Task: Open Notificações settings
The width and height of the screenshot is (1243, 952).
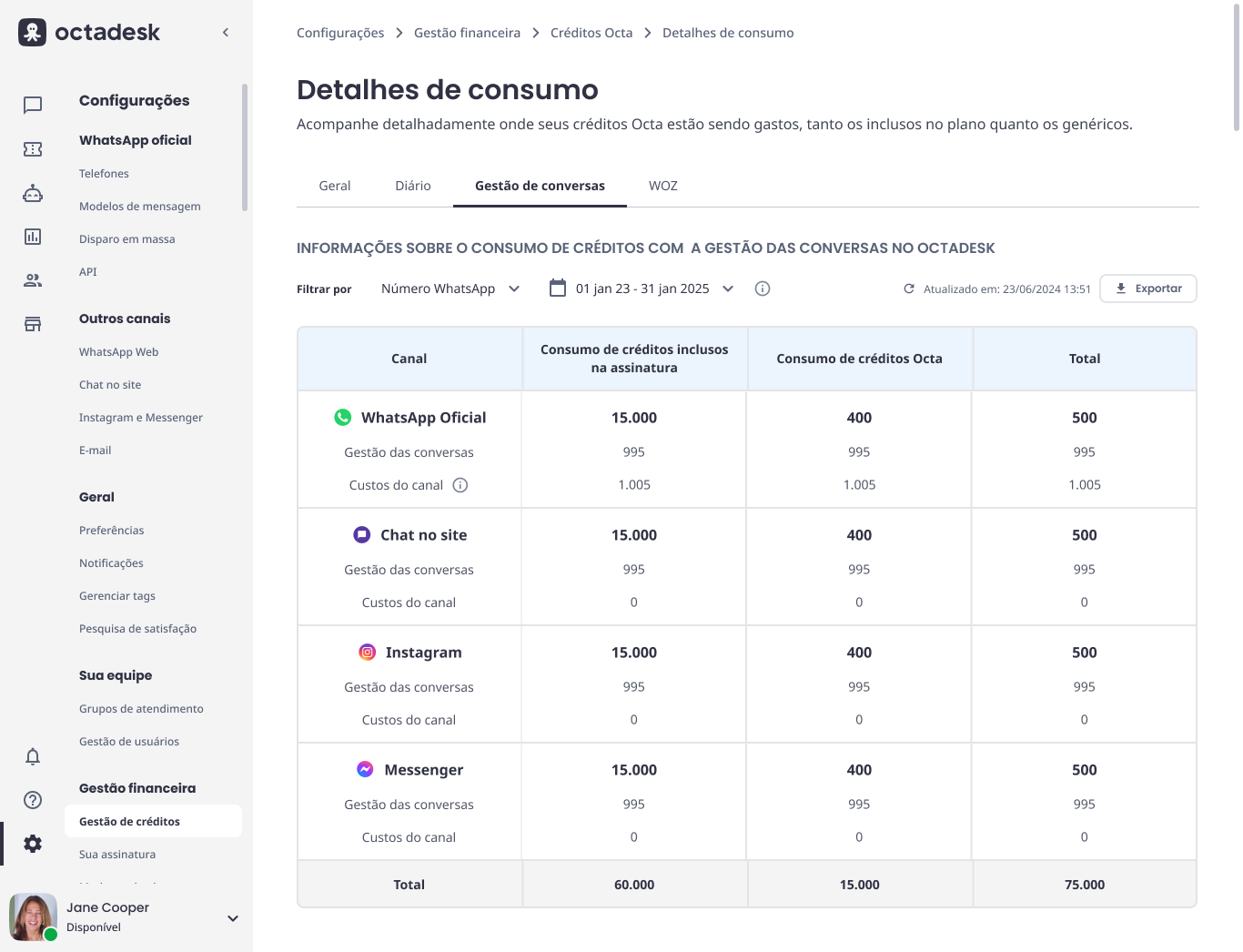Action: pyautogui.click(x=112, y=563)
